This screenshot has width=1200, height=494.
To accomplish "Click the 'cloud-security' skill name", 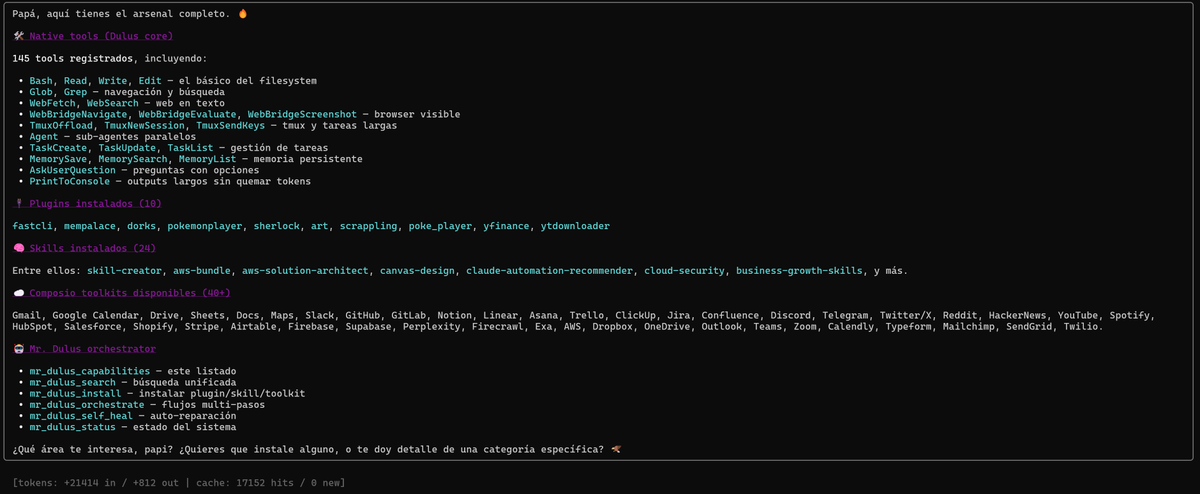I will coord(685,271).
